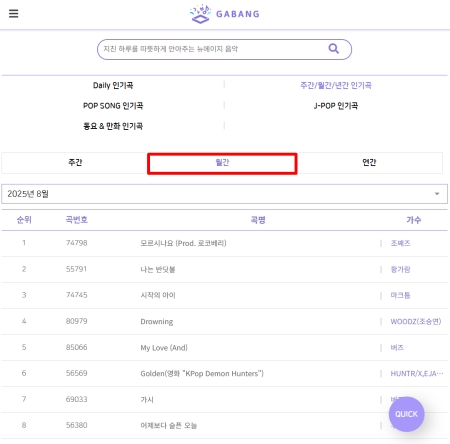Open artist link WOODZ(조승연)
The height and width of the screenshot is (444, 450).
[x=416, y=322]
